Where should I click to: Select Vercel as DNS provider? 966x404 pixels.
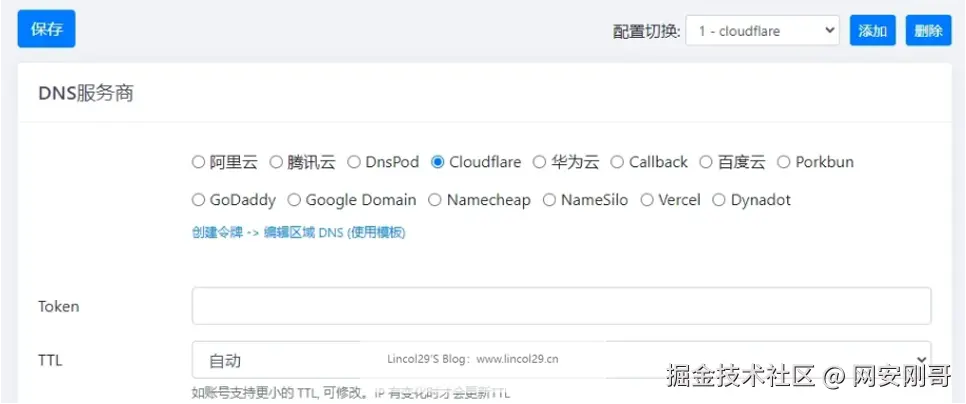pyautogui.click(x=646, y=200)
